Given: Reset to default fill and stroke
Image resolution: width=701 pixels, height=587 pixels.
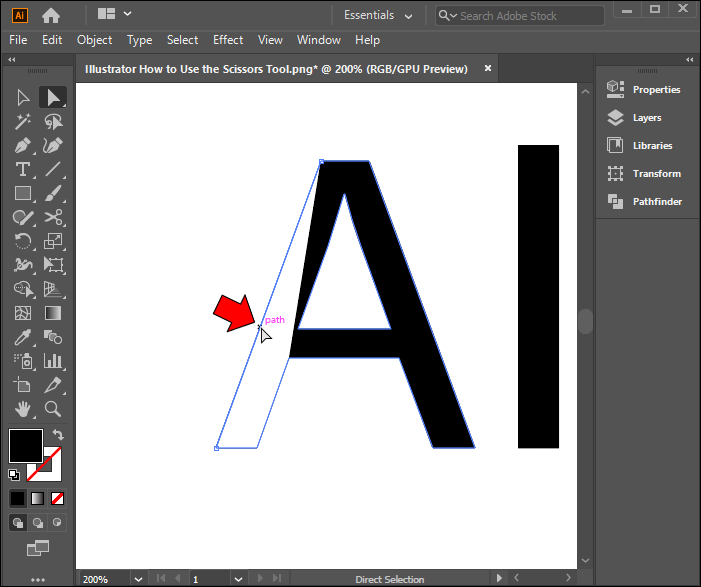Looking at the screenshot, I should click(x=14, y=475).
